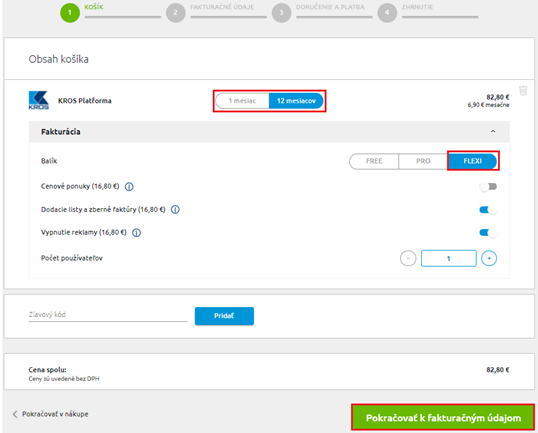Focus the Zľavový kód input field
This screenshot has height=433, width=538.
tap(108, 315)
